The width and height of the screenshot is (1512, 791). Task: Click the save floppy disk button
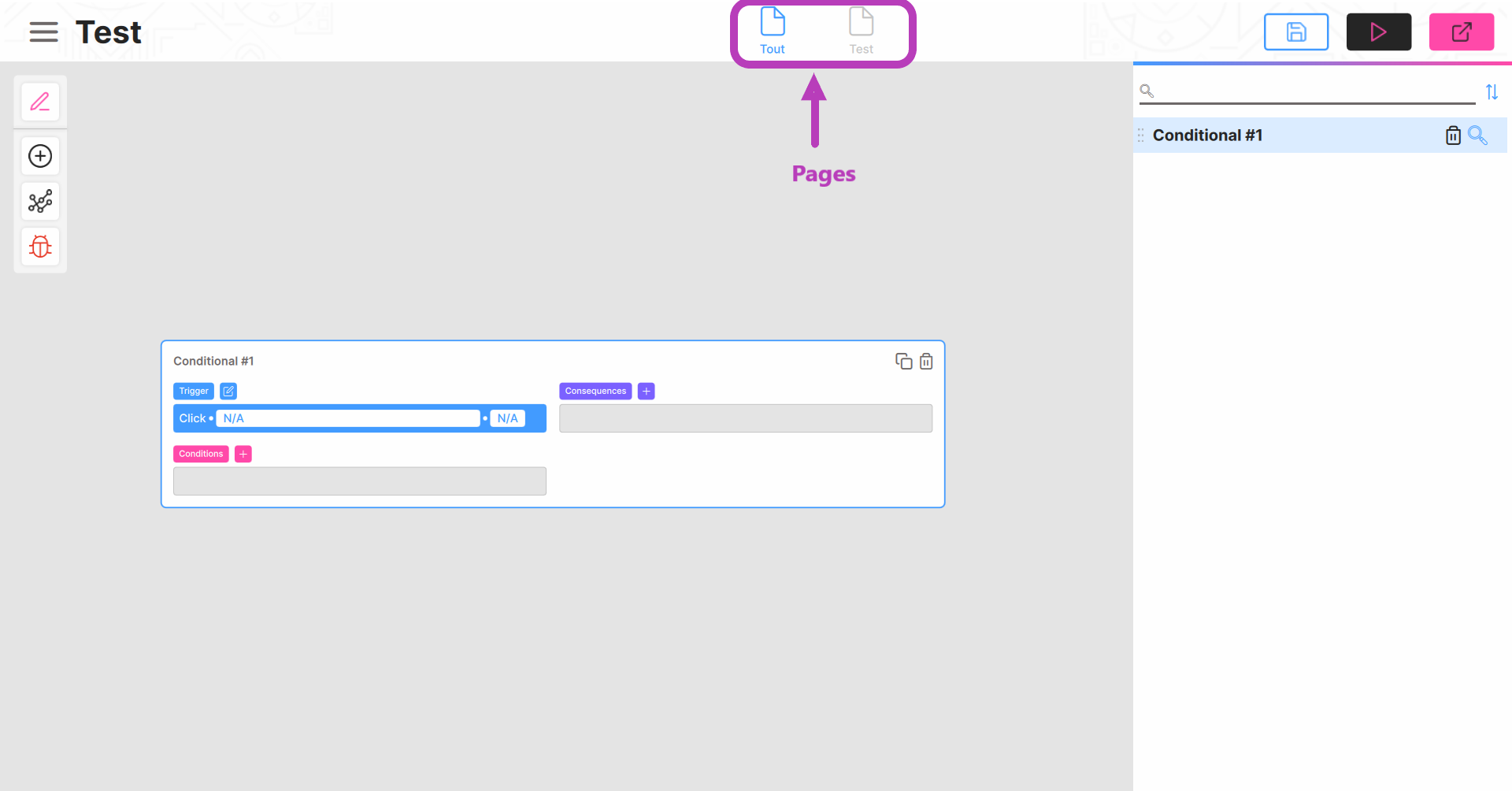pos(1295,32)
